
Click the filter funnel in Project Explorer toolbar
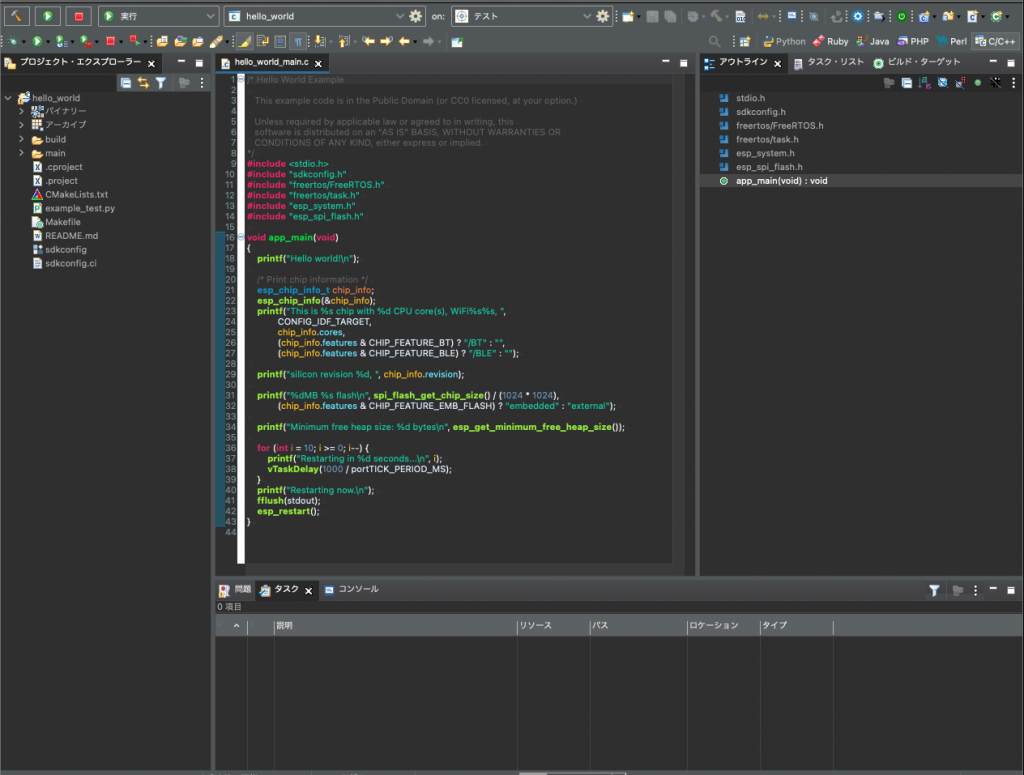[x=160, y=83]
